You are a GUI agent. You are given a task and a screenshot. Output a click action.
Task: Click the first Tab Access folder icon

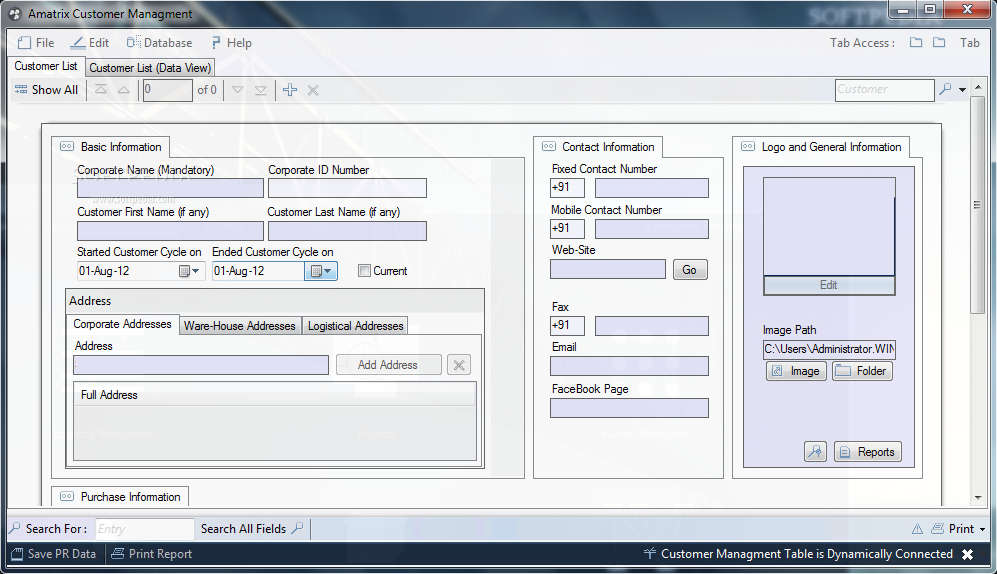(916, 43)
